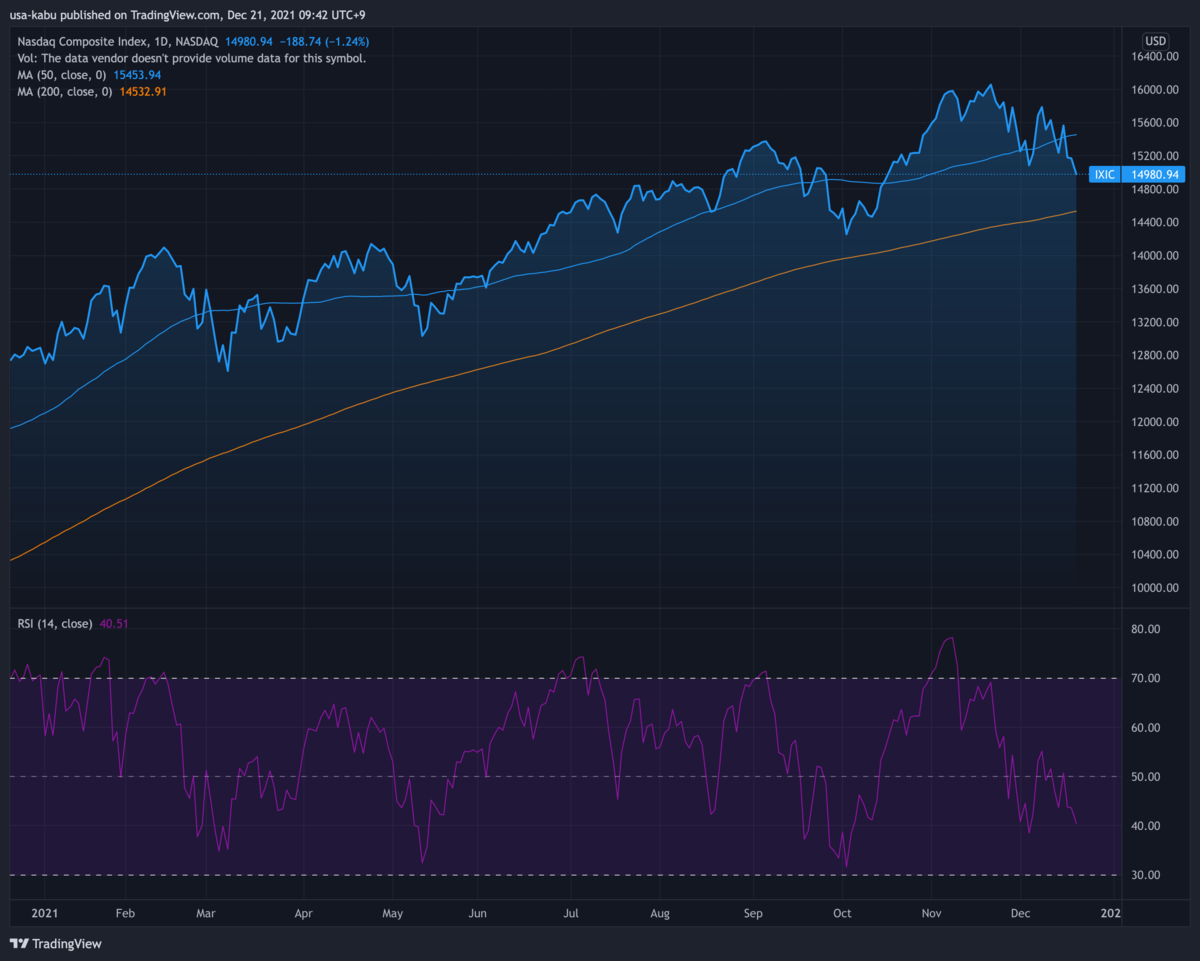
Task: Click the Nov time axis label
Action: (x=931, y=913)
